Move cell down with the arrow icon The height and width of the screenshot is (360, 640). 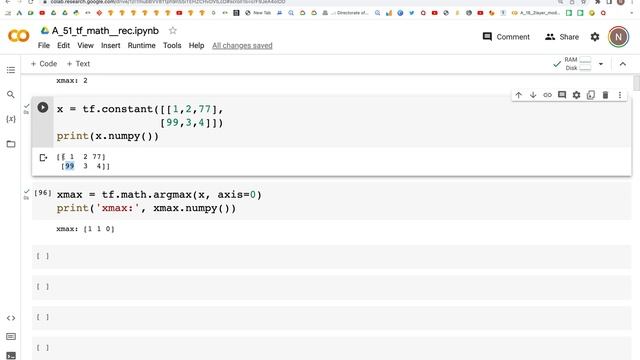click(533, 95)
